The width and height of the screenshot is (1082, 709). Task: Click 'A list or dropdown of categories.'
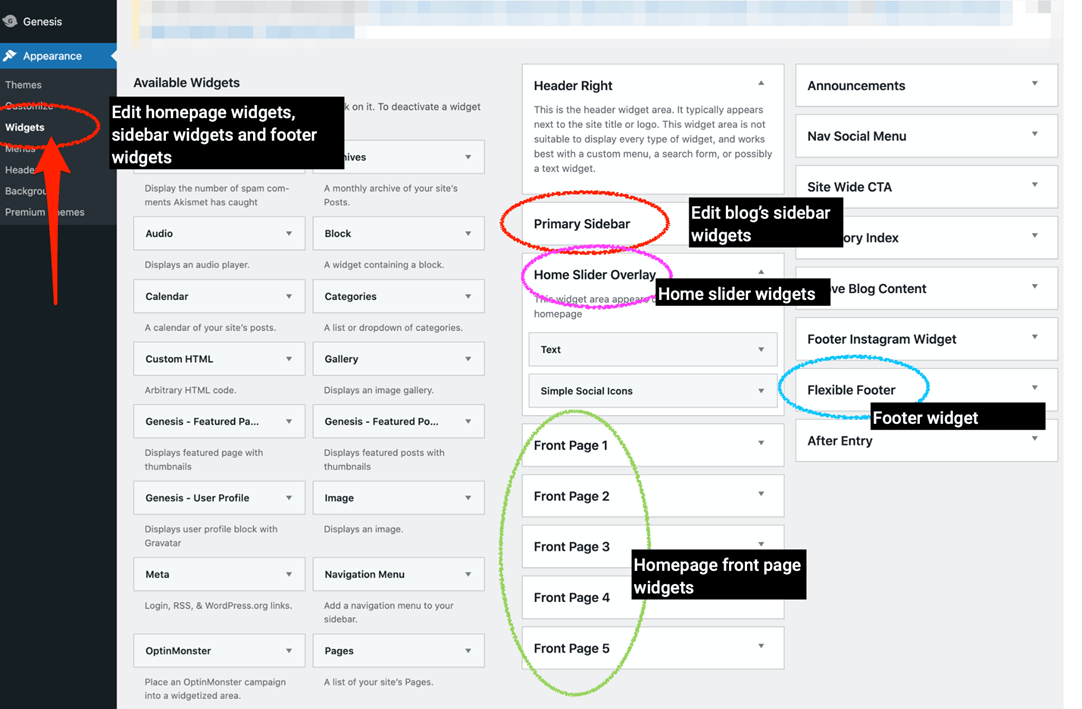(x=393, y=327)
